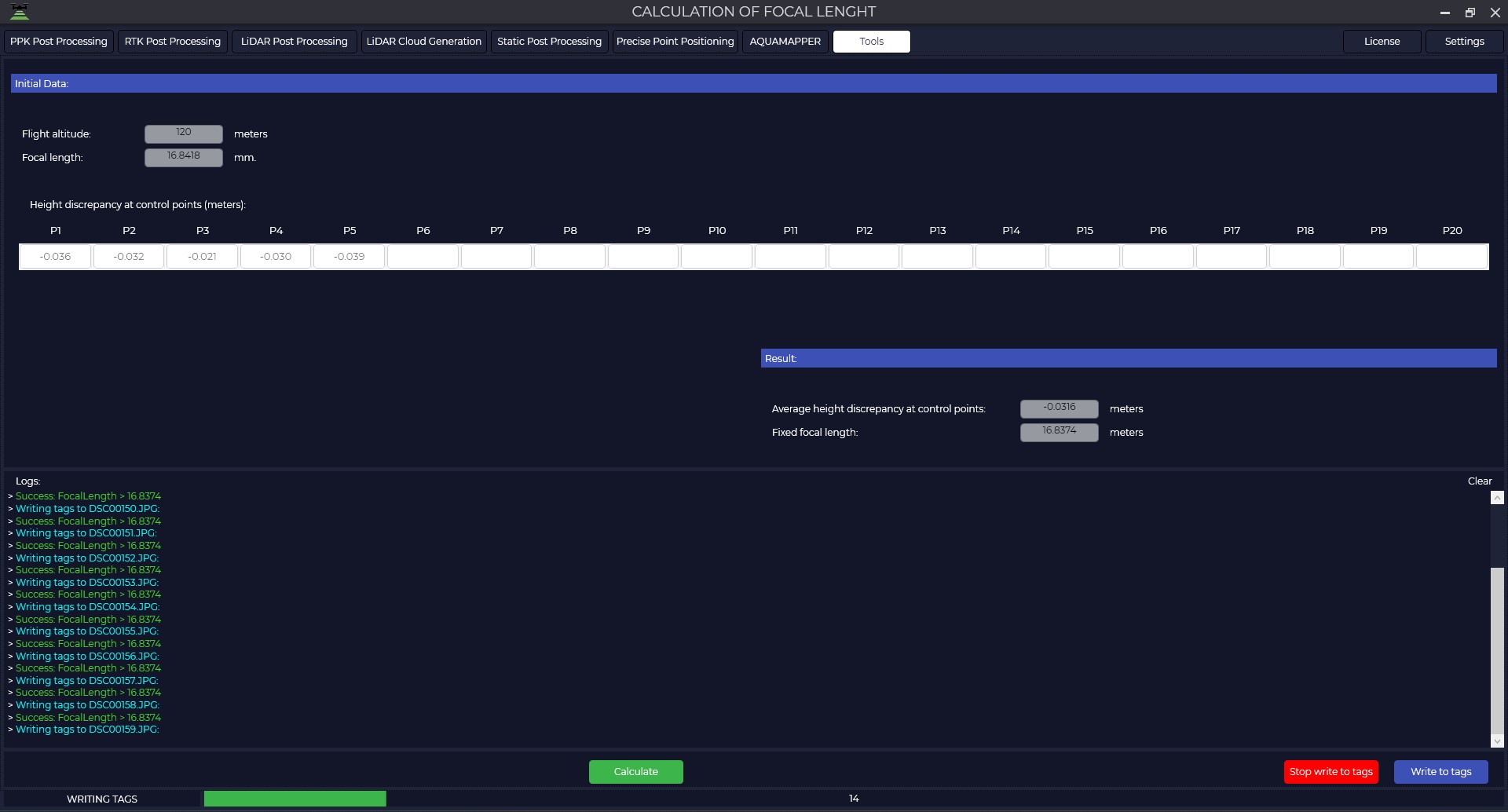This screenshot has height=812, width=1508.
Task: Click the Focal length input field
Action: [184, 157]
